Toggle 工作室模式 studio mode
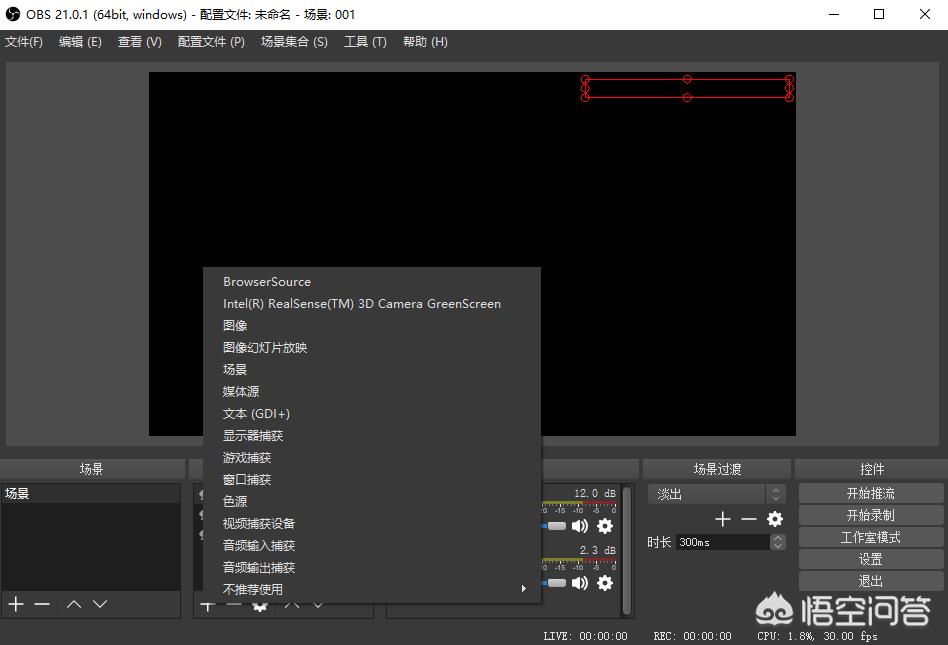 pos(871,537)
